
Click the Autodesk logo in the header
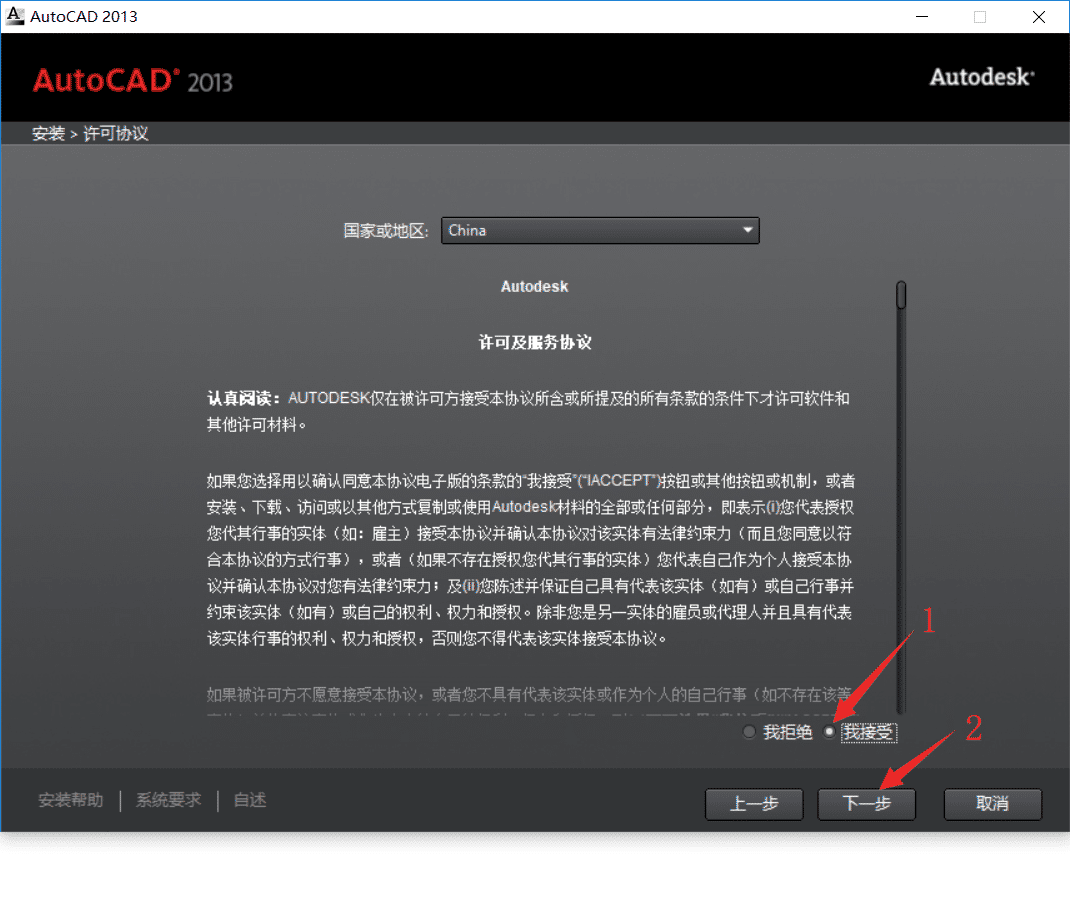[981, 77]
